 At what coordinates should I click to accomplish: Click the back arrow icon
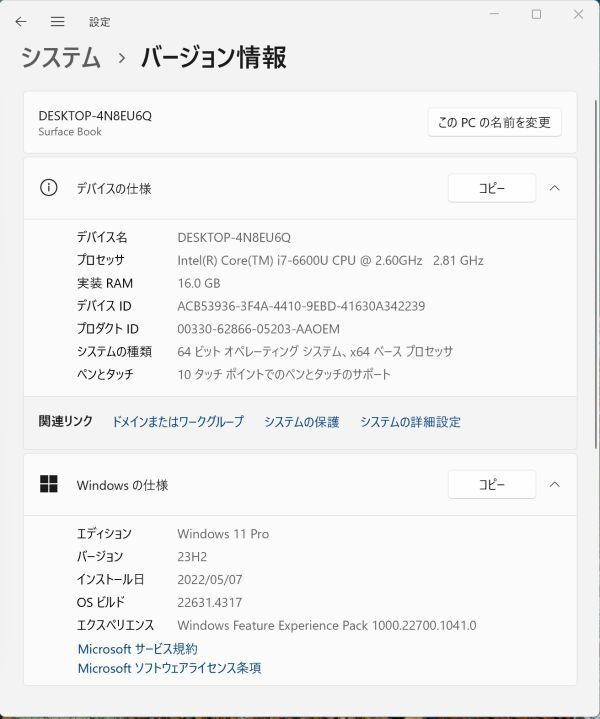click(21, 21)
